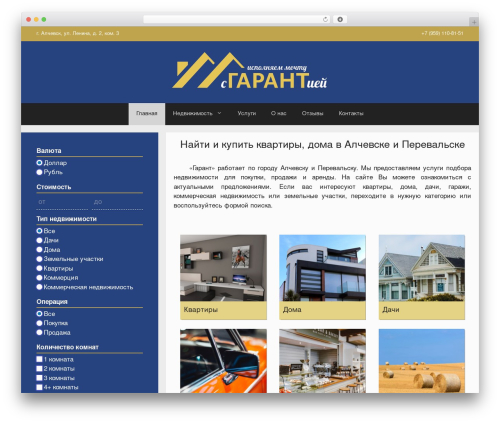Click the Тип недвижимости heading

tap(66, 219)
